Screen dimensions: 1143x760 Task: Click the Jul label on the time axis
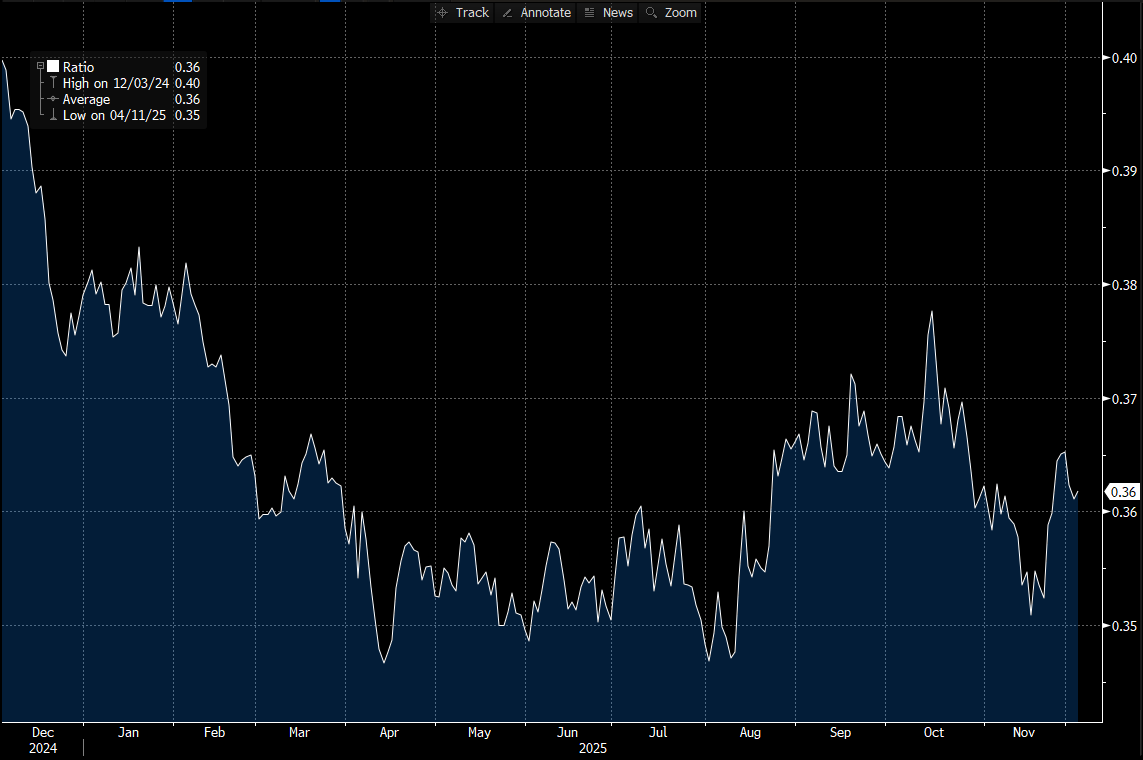(x=658, y=732)
